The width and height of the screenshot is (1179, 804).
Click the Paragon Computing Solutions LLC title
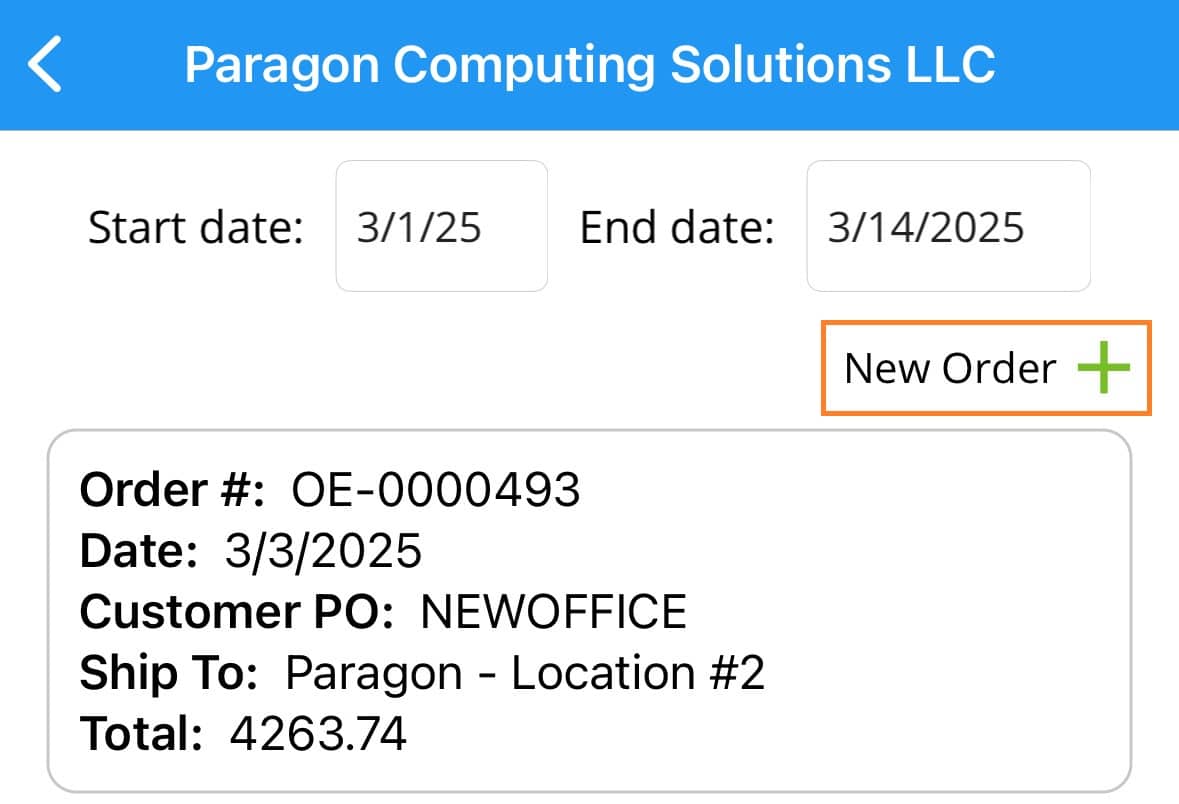click(590, 65)
